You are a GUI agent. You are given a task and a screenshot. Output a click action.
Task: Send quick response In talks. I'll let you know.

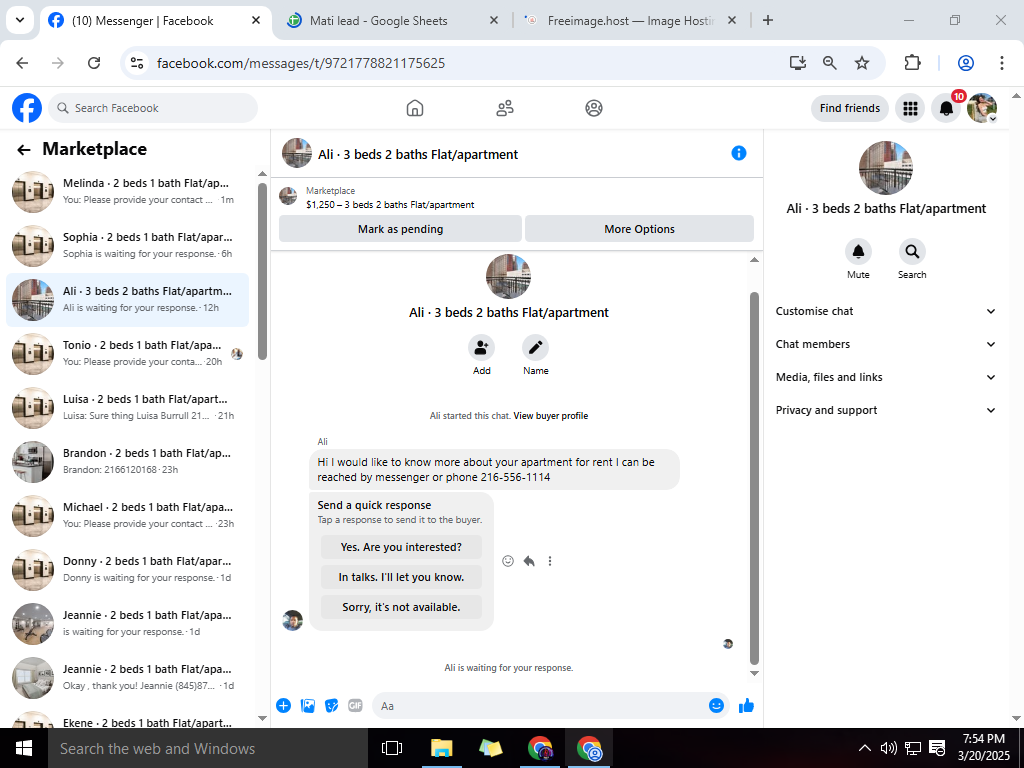tap(401, 577)
